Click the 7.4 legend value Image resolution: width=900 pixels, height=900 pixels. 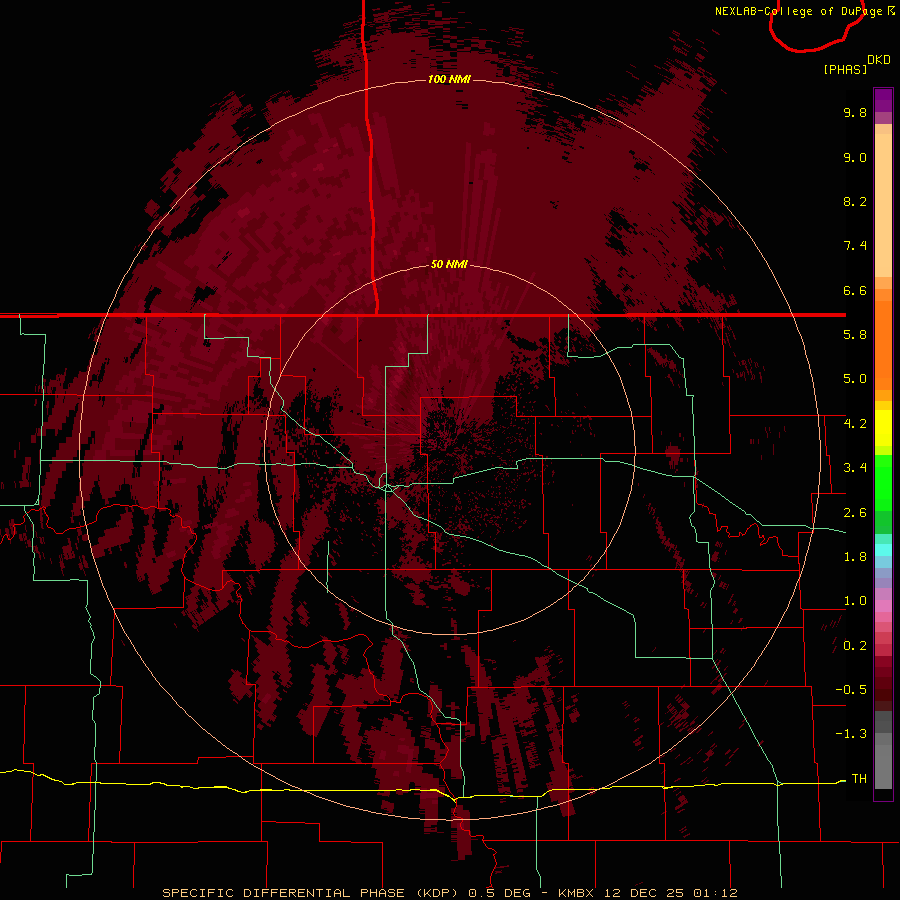(855, 246)
